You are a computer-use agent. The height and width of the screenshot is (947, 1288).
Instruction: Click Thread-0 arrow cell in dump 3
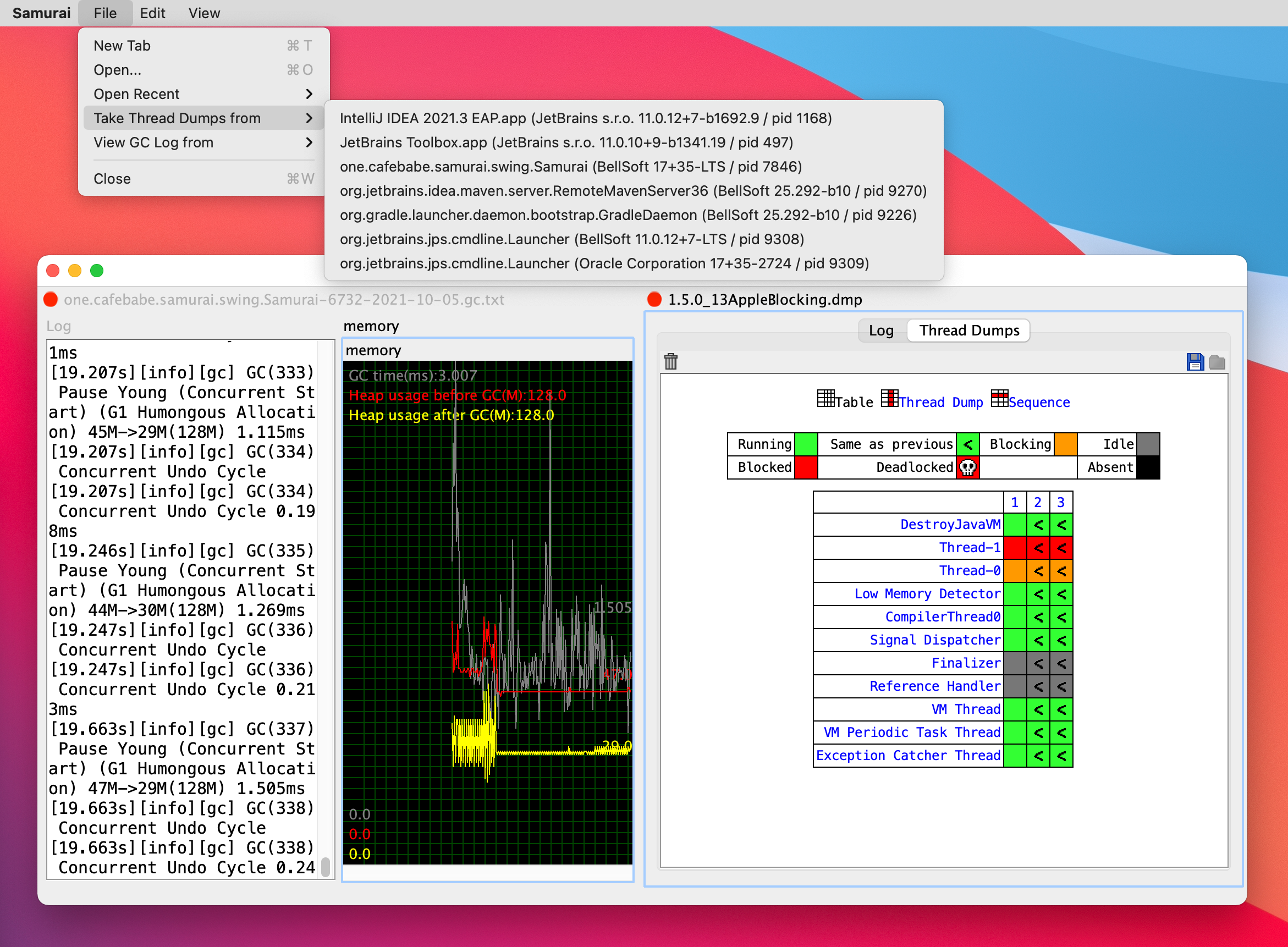(x=1061, y=571)
